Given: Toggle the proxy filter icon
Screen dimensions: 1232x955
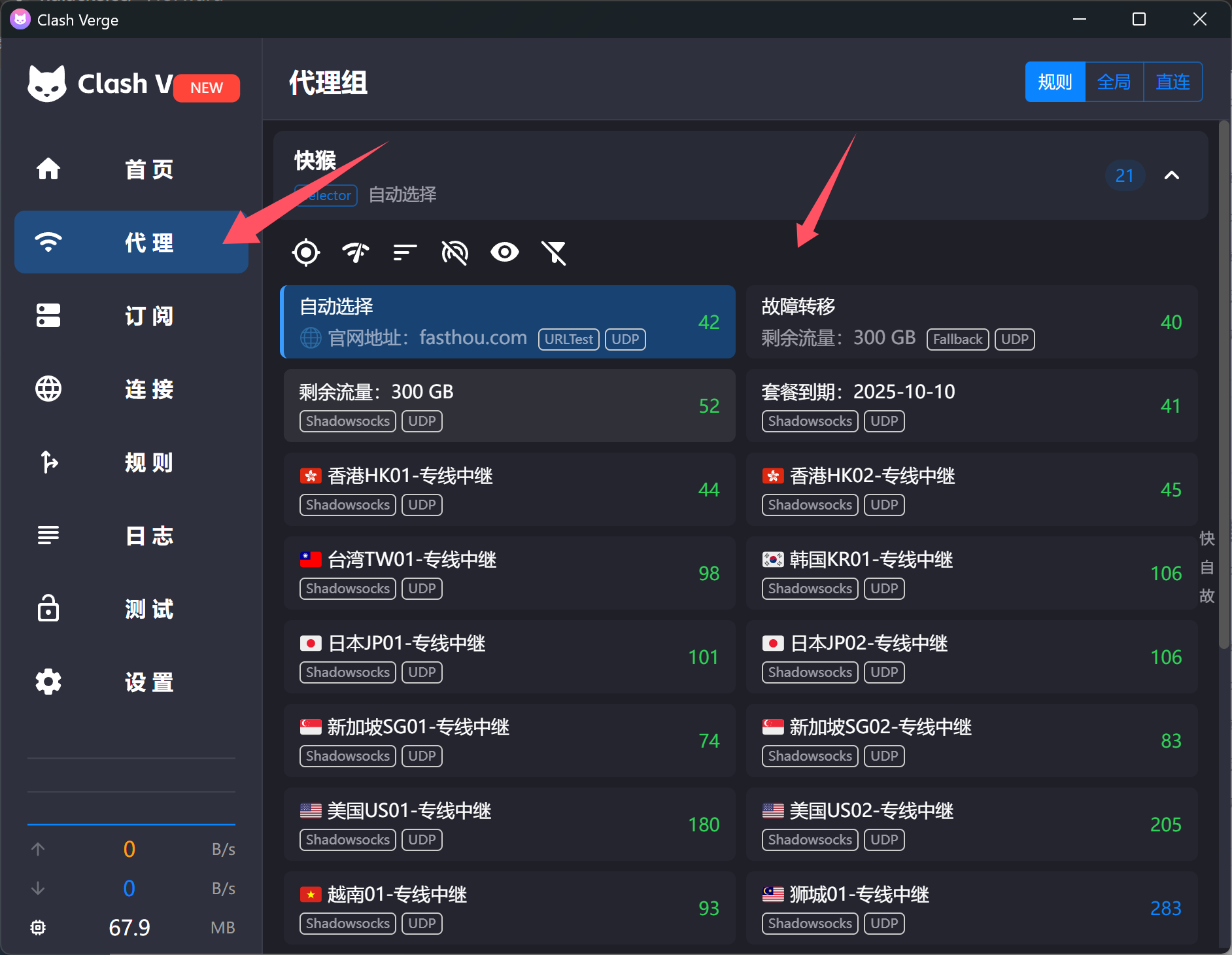Looking at the screenshot, I should [554, 252].
